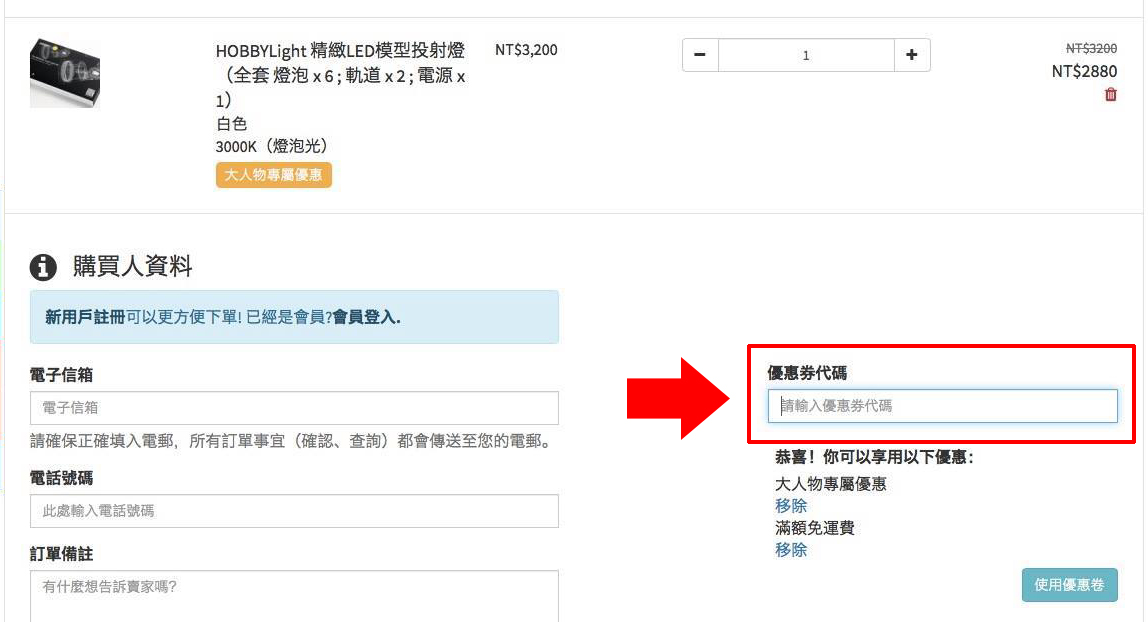Click the discounted price NT$2880
Image resolution: width=1148 pixels, height=622 pixels.
(1084, 71)
